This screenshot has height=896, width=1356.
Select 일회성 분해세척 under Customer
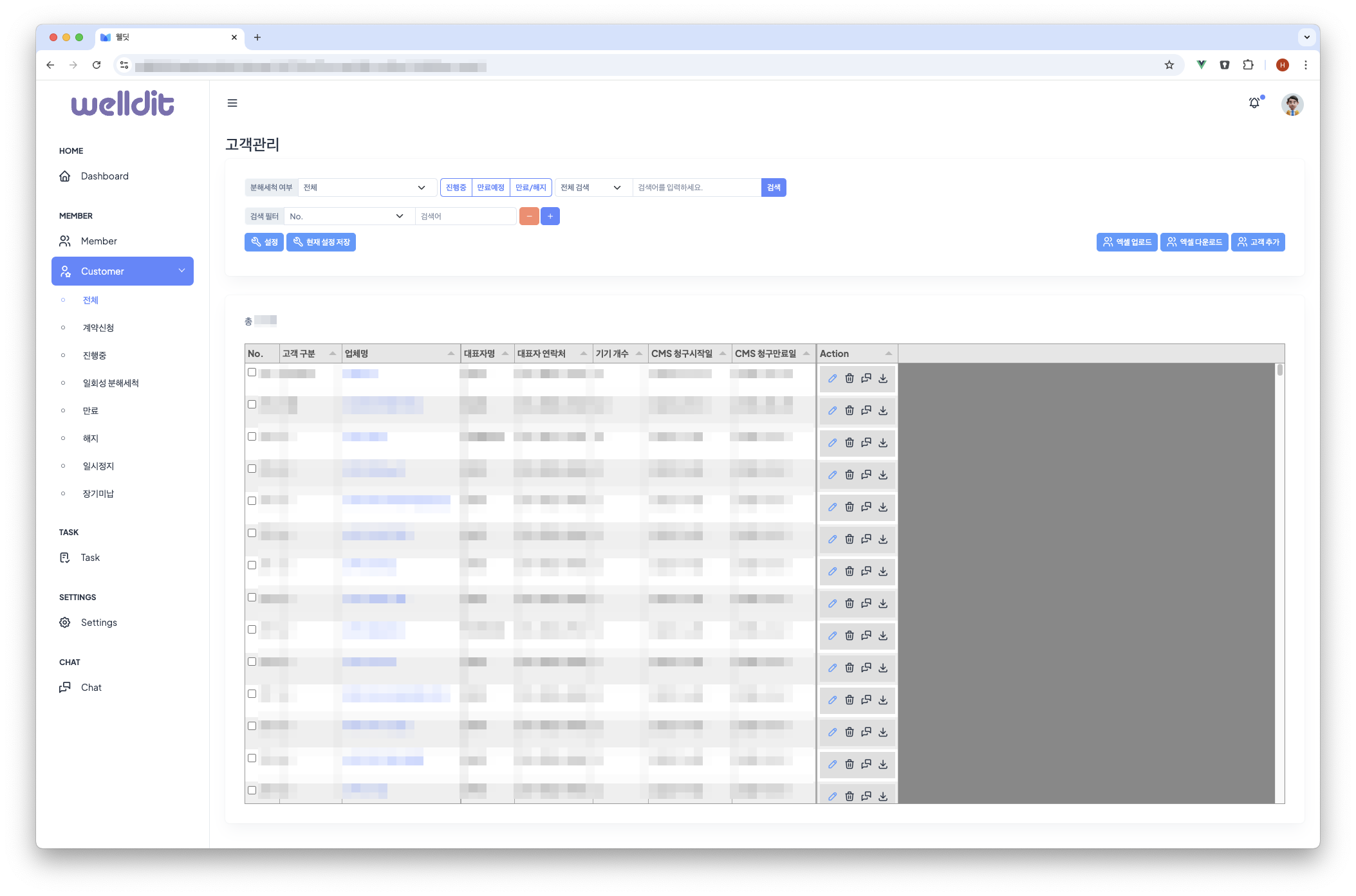[x=111, y=383]
